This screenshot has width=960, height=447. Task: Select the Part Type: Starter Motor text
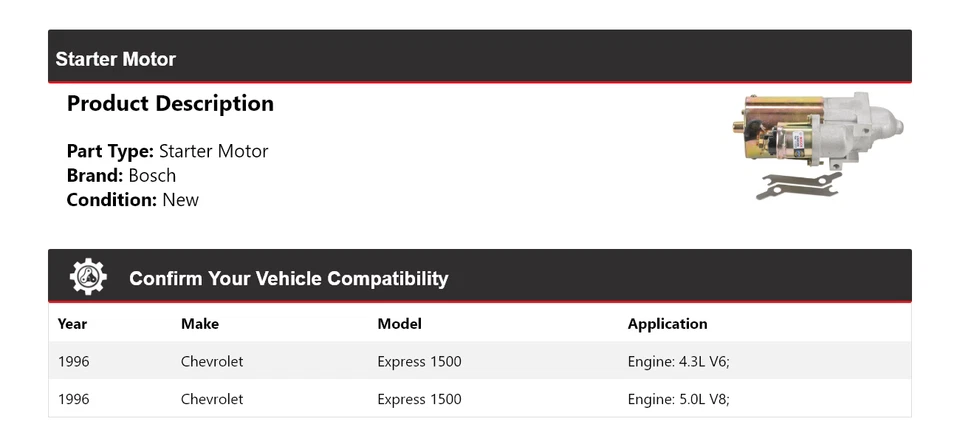[x=167, y=152]
